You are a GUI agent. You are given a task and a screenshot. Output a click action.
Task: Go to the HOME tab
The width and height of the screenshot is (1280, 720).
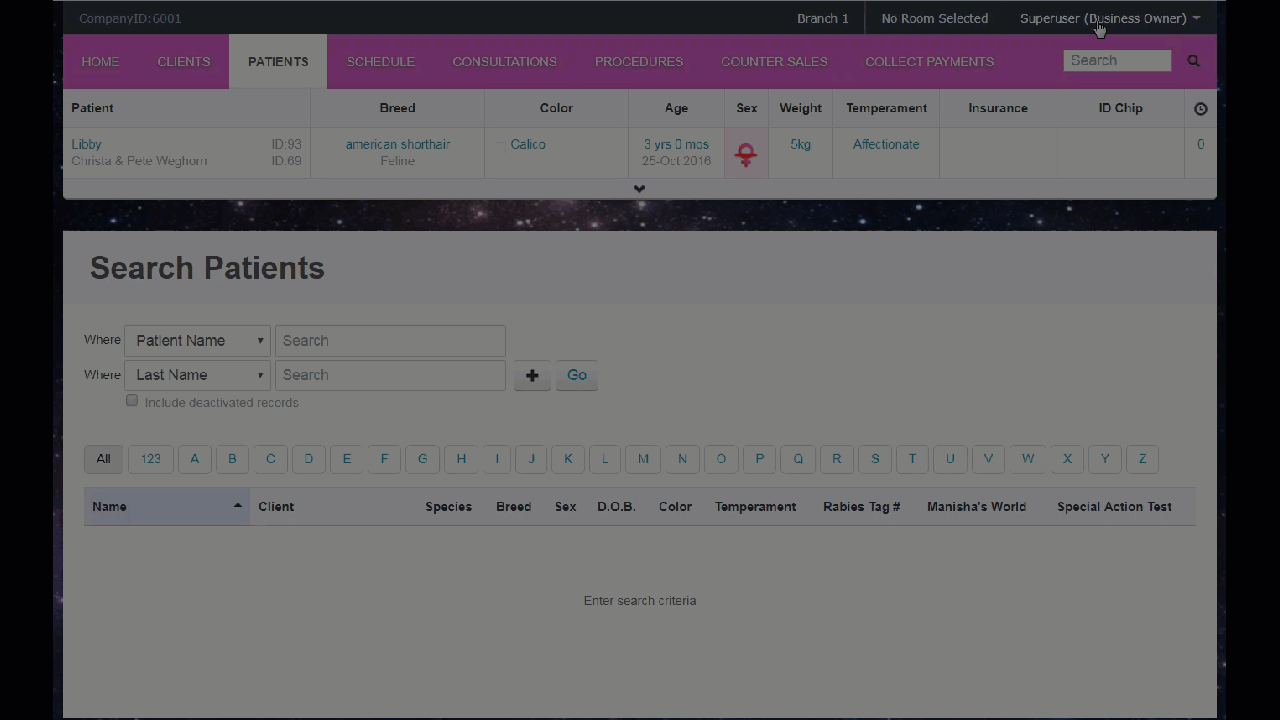100,61
